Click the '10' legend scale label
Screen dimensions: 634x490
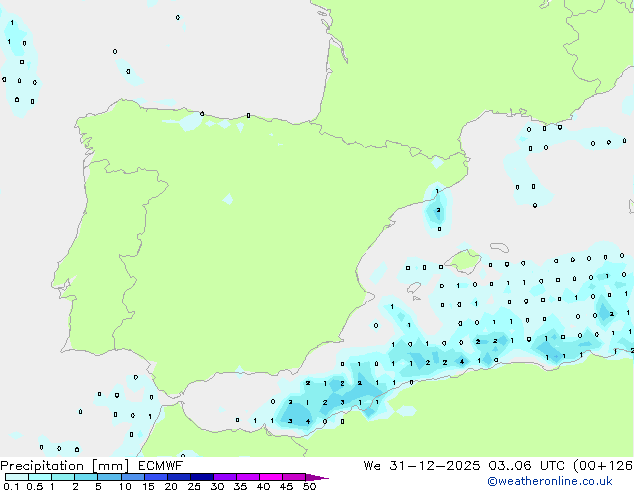tap(125, 486)
